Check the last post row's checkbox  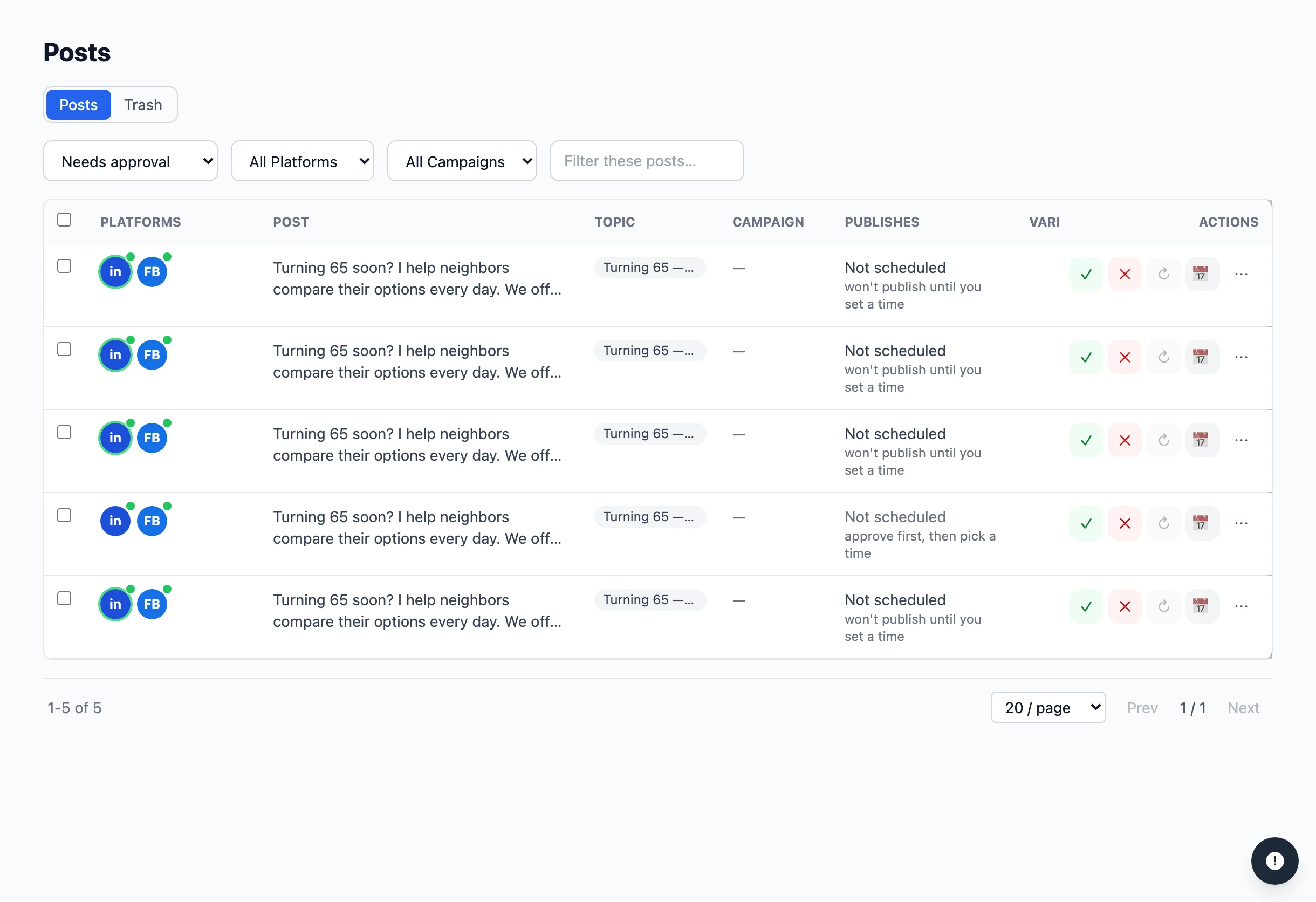click(x=64, y=598)
